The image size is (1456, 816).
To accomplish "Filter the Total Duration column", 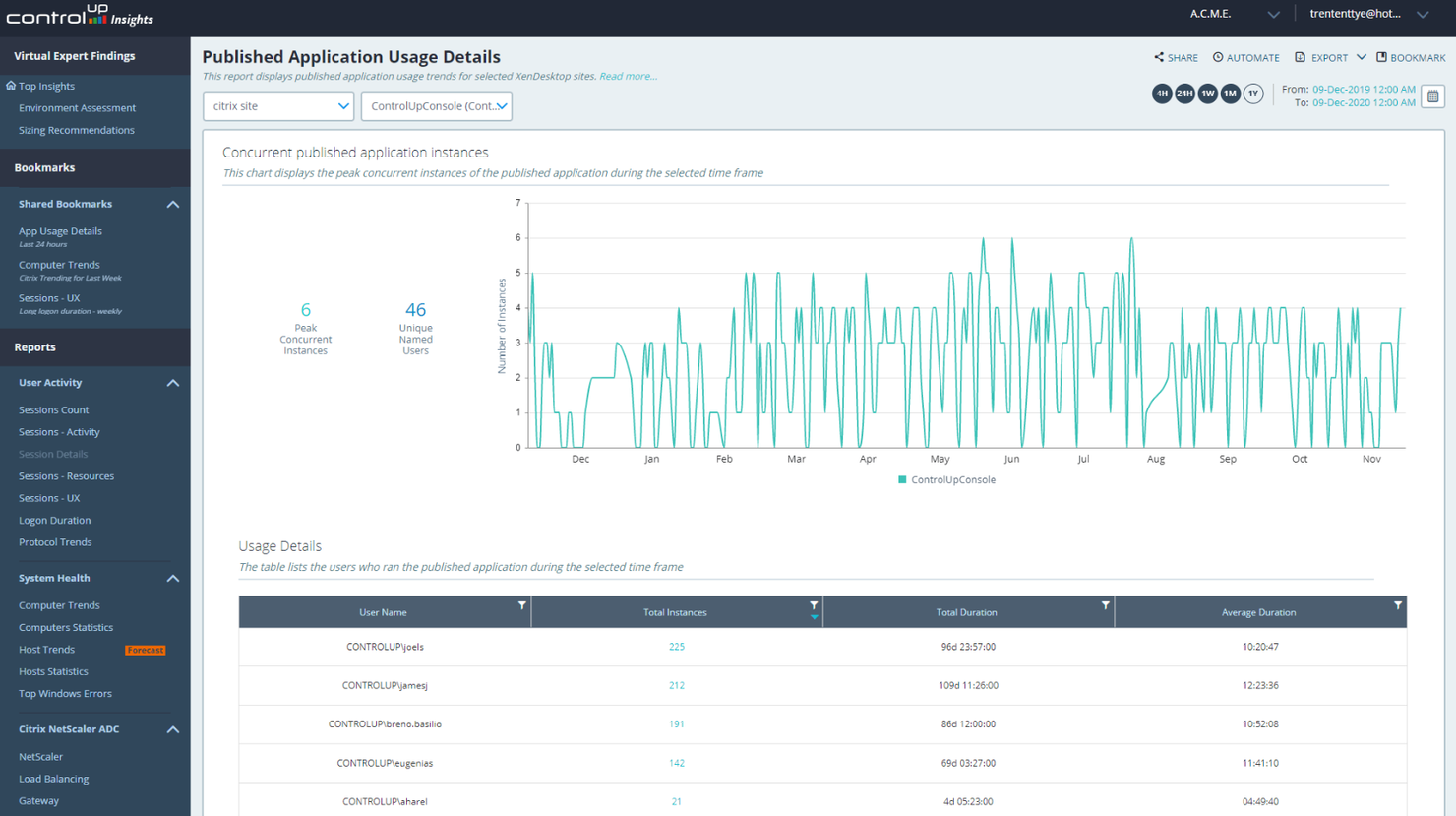I will coord(1106,605).
